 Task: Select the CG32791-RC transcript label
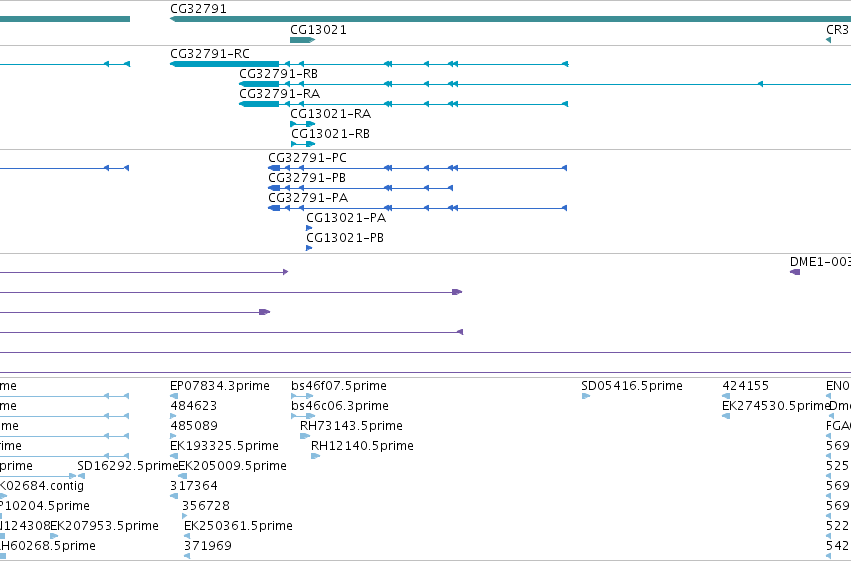[x=209, y=54]
